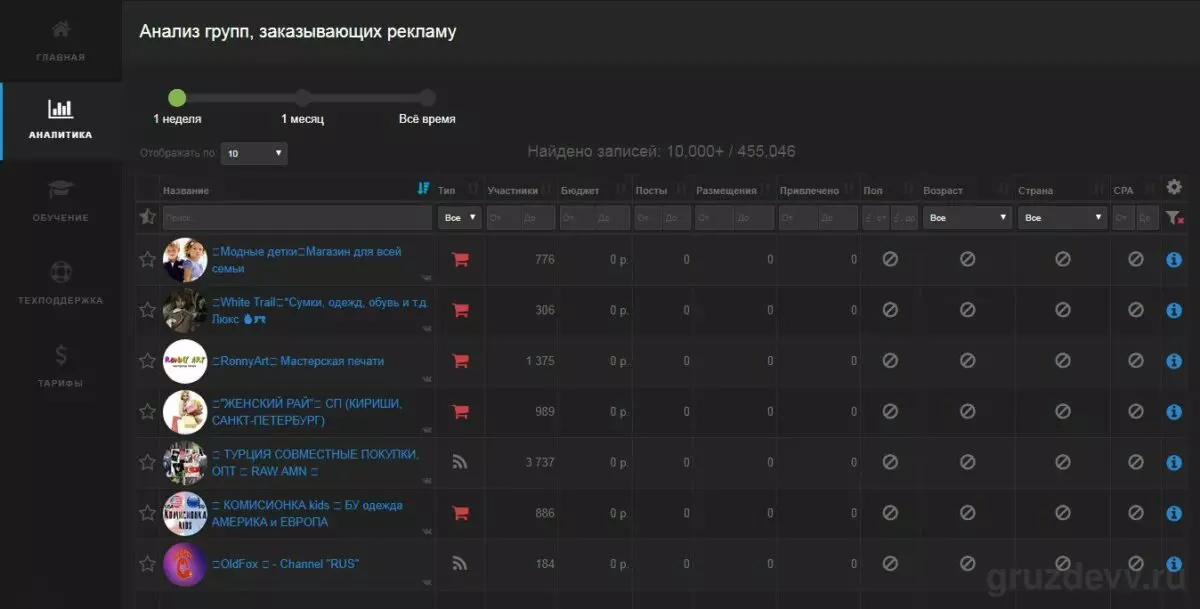Toggle the favorites filter star in filter row

coord(147,217)
